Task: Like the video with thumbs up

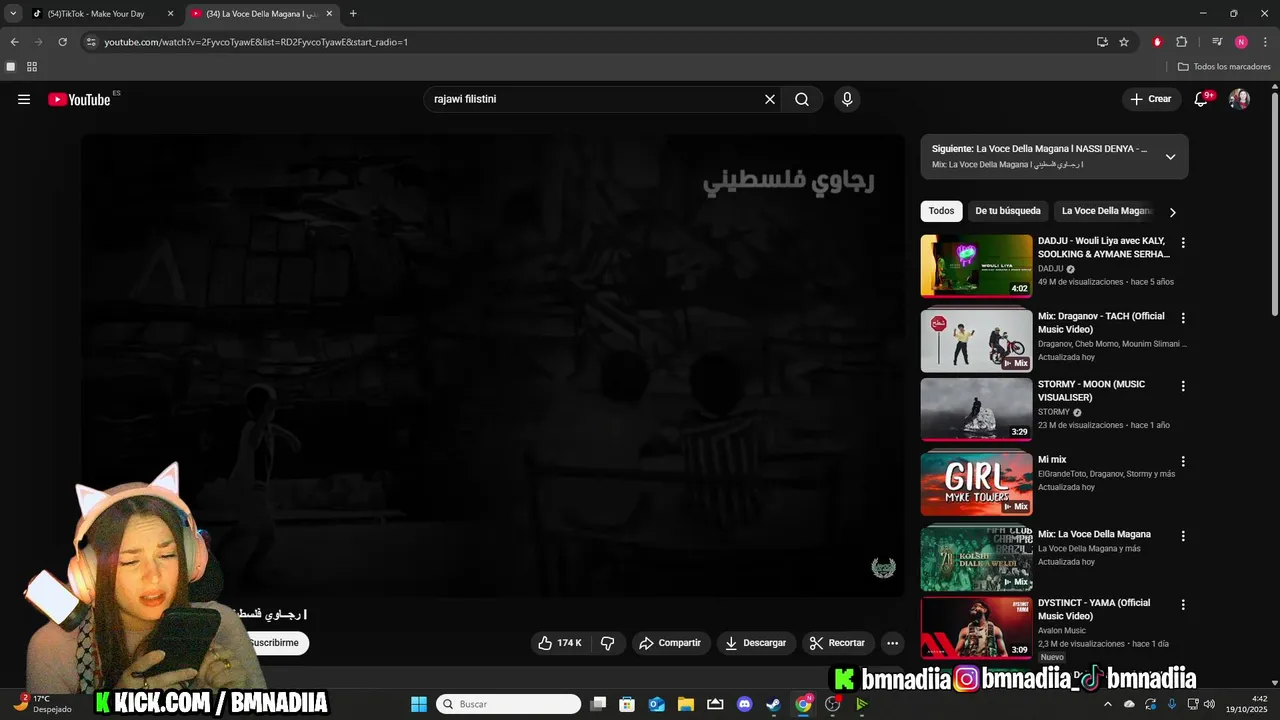Action: tap(560, 643)
